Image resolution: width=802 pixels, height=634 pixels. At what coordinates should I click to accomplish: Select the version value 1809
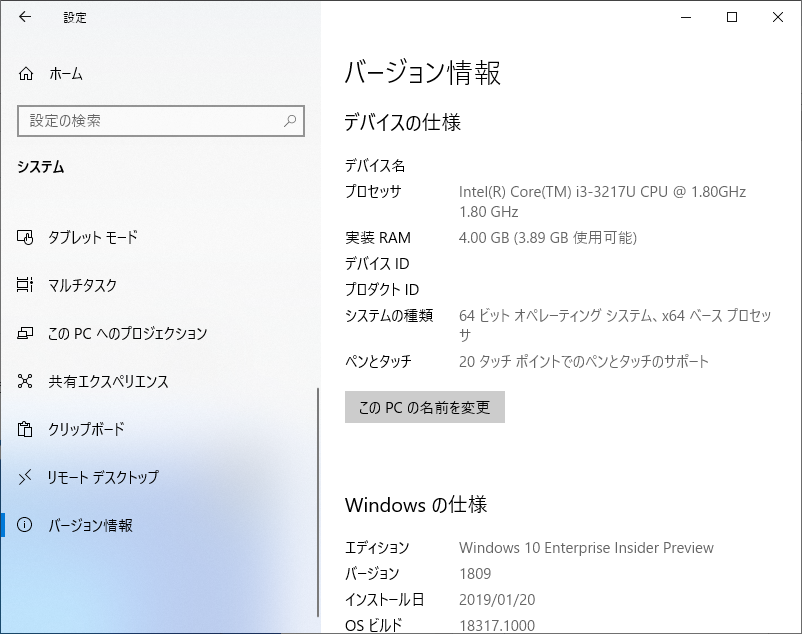click(475, 574)
